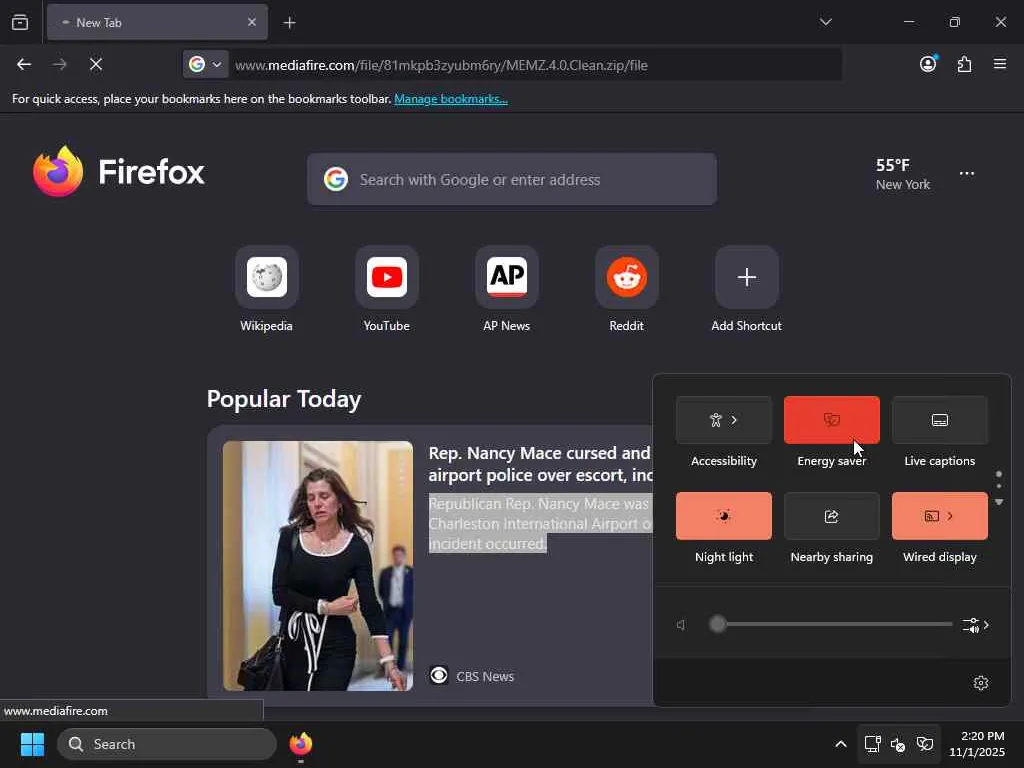Click the Firefox logo on the new tab page
The height and width of the screenshot is (768, 1024).
pyautogui.click(x=118, y=172)
